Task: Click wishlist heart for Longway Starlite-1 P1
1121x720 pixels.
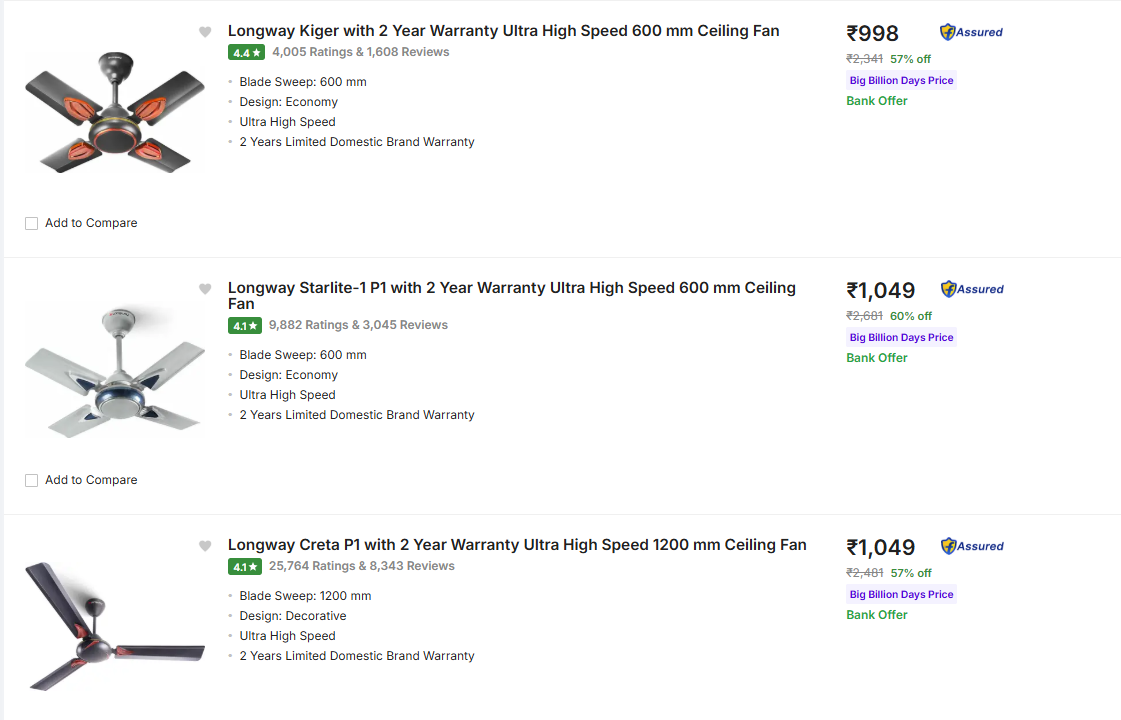Action: pos(205,289)
